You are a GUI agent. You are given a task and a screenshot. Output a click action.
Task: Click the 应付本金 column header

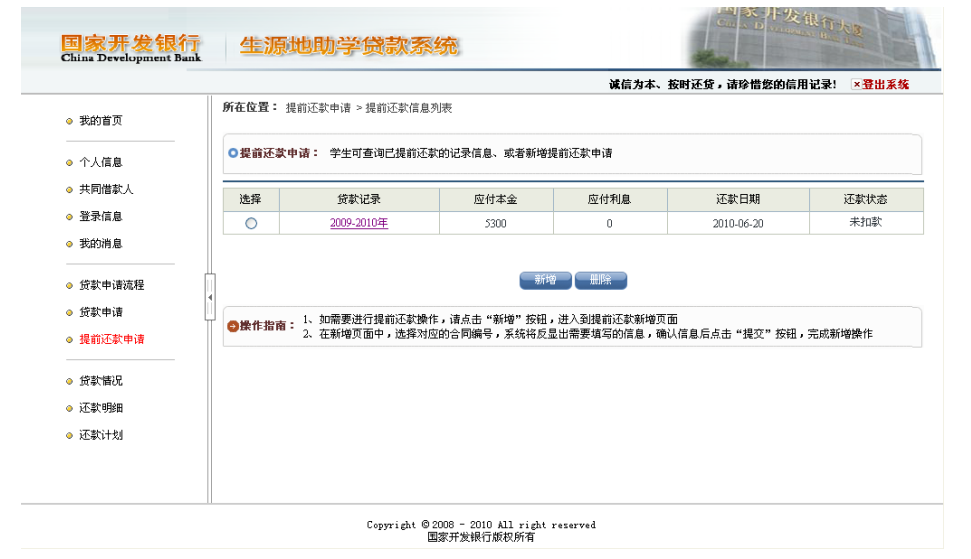496,199
